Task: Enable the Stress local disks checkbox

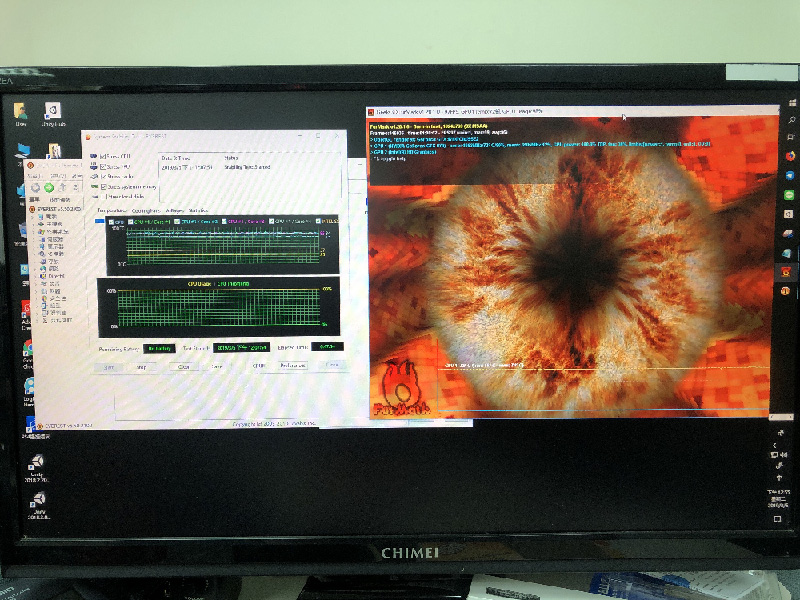Action: point(105,196)
